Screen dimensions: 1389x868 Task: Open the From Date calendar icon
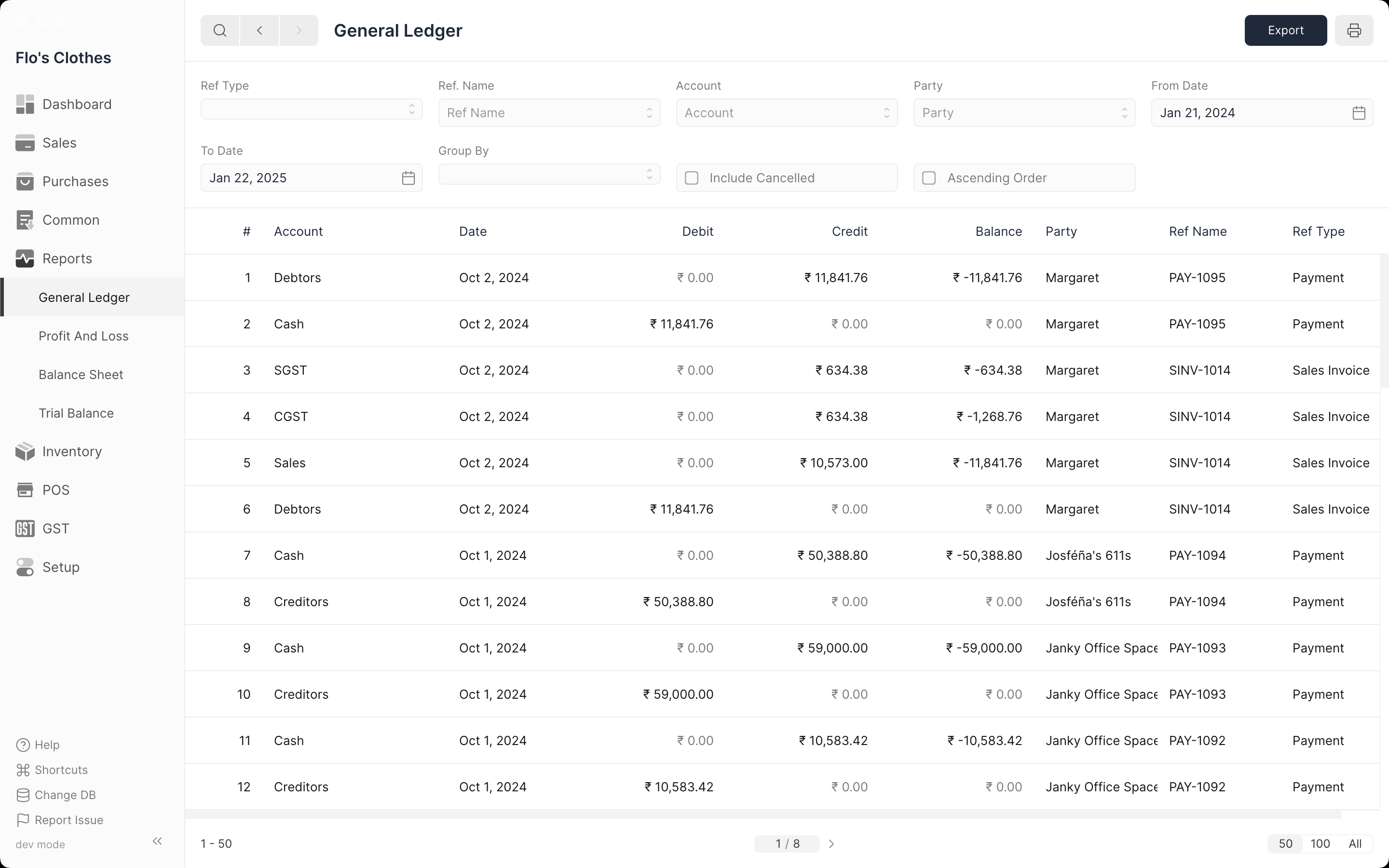(1359, 113)
